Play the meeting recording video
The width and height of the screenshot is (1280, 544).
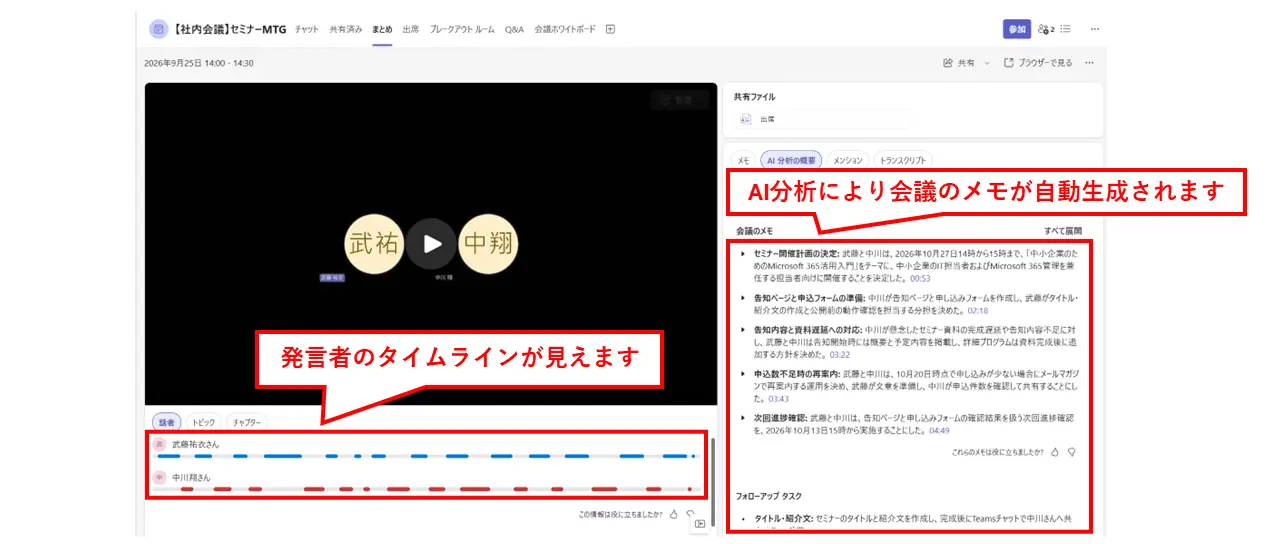(x=431, y=244)
